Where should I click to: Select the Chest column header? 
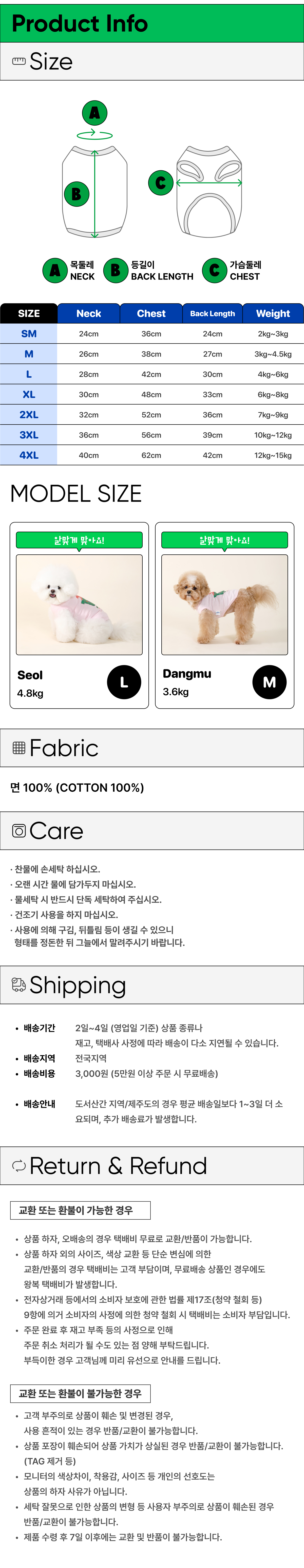point(151,313)
